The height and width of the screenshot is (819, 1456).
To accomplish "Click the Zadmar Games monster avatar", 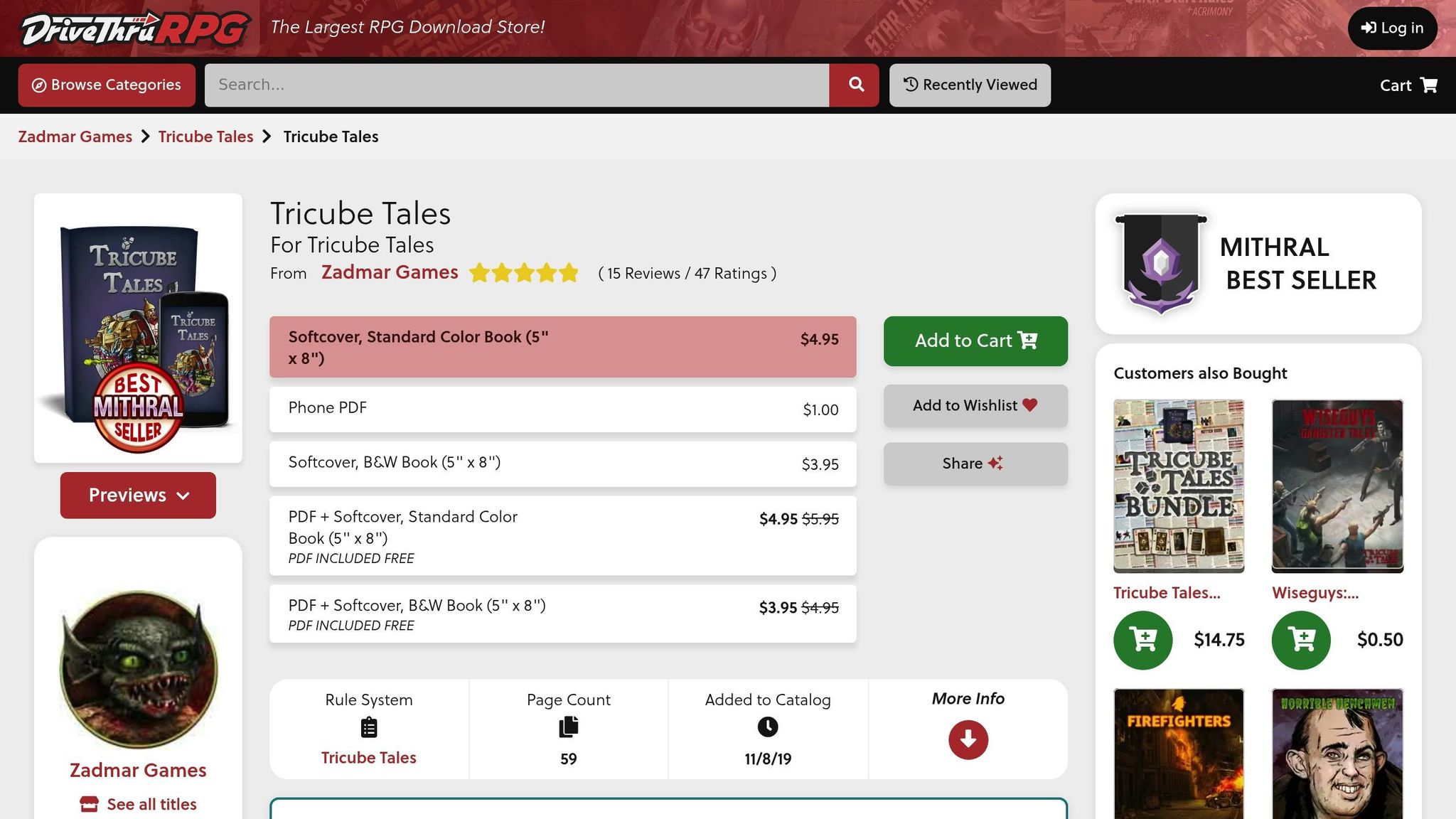I will pos(138,670).
